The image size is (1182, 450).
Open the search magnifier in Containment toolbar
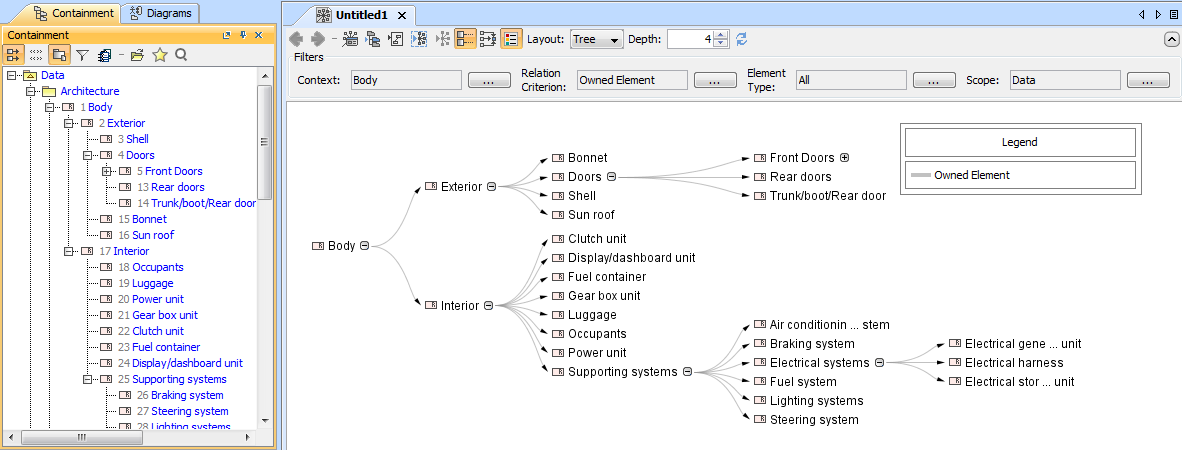click(181, 55)
